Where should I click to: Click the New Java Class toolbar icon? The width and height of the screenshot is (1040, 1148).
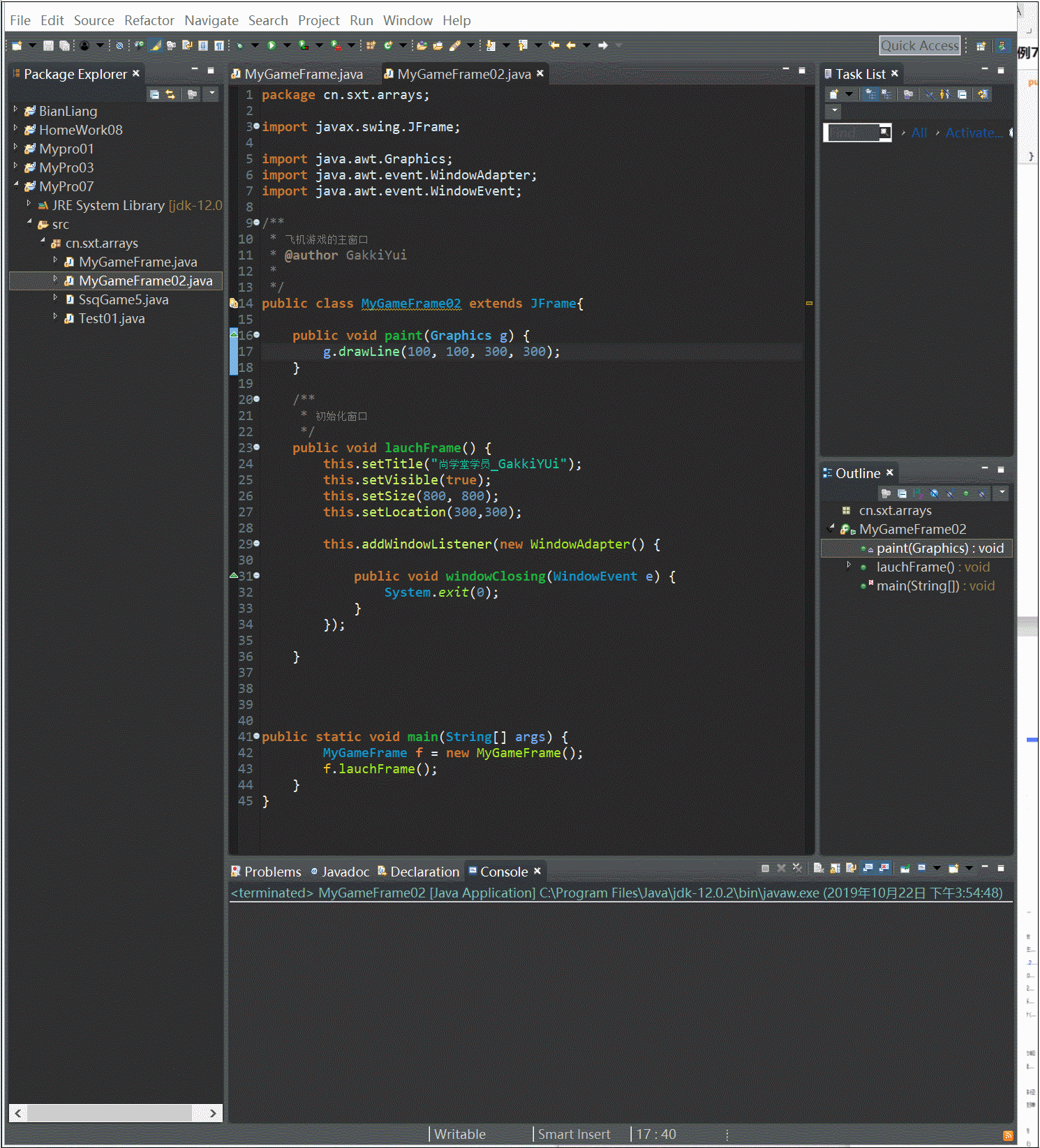pyautogui.click(x=388, y=45)
